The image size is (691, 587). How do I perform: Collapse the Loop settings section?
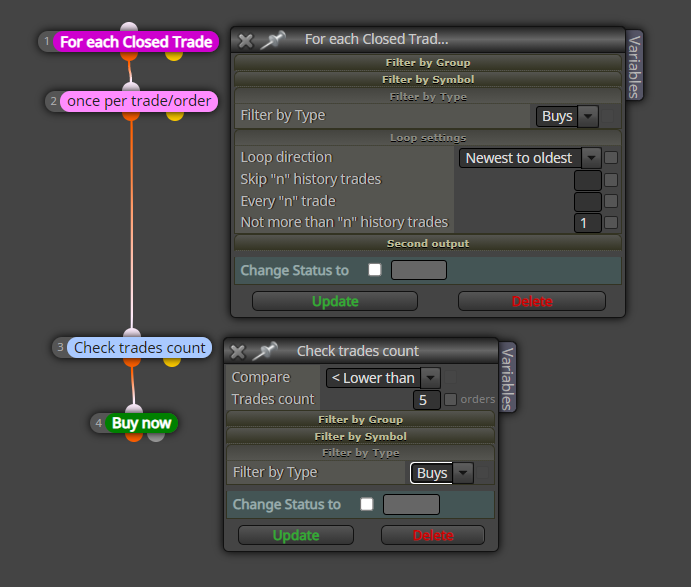(428, 137)
